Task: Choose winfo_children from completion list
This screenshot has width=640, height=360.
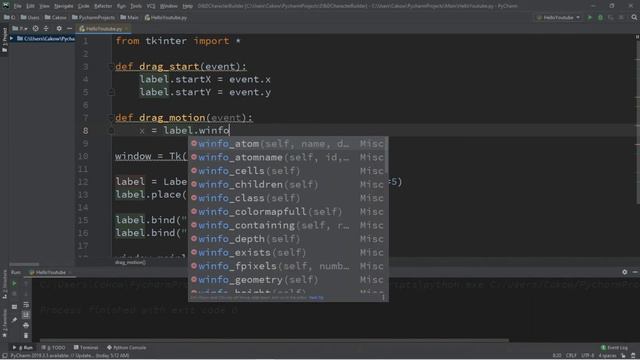Action: pos(287,184)
